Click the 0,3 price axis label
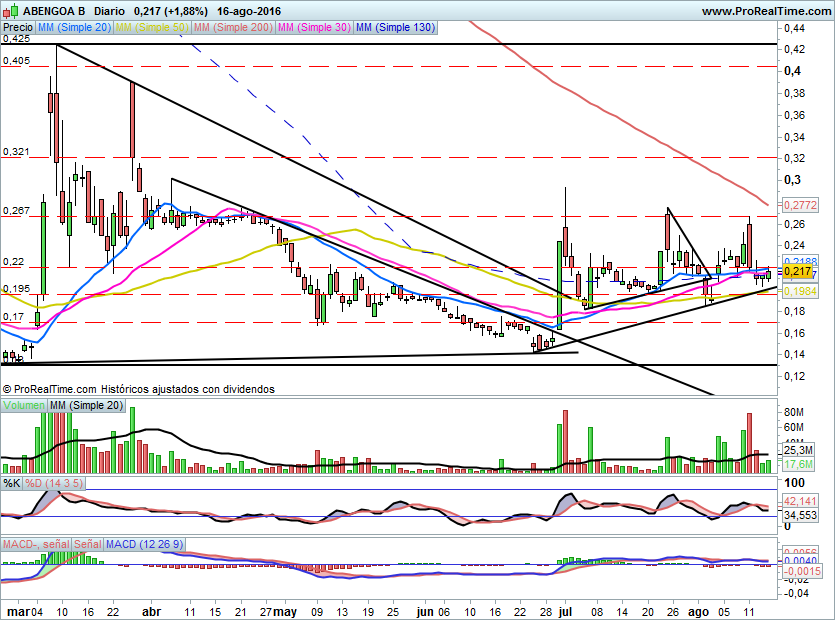 792,180
